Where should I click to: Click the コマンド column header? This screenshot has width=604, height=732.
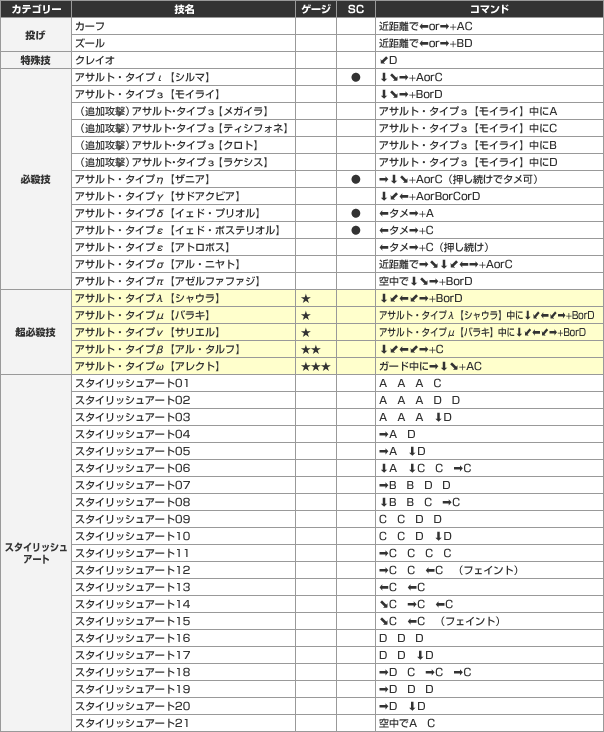point(489,9)
